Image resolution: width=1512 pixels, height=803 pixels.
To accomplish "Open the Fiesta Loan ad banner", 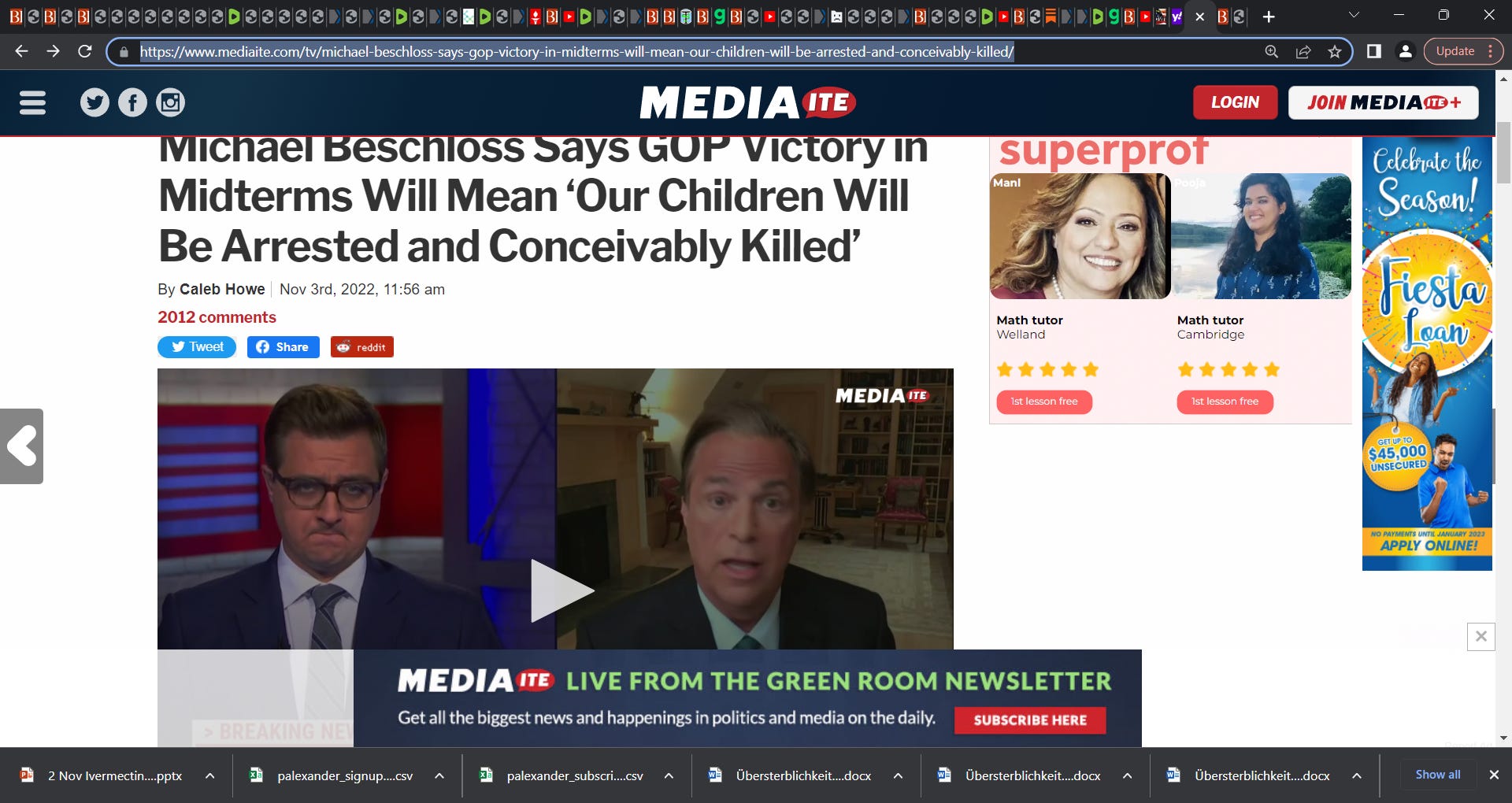I will [x=1427, y=354].
